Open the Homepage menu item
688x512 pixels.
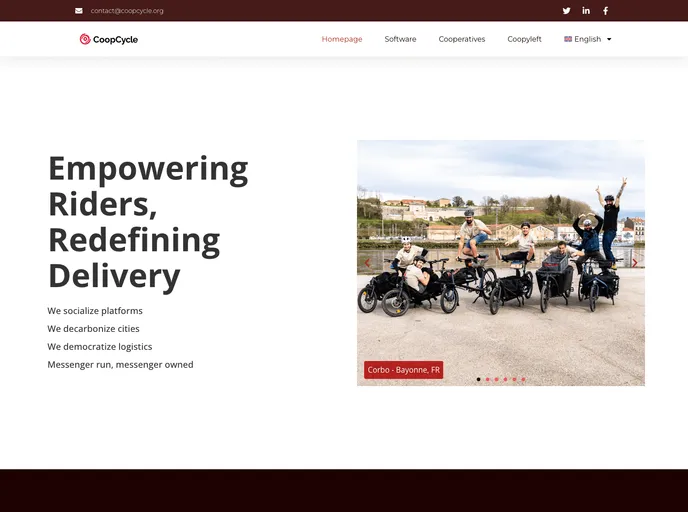click(342, 39)
